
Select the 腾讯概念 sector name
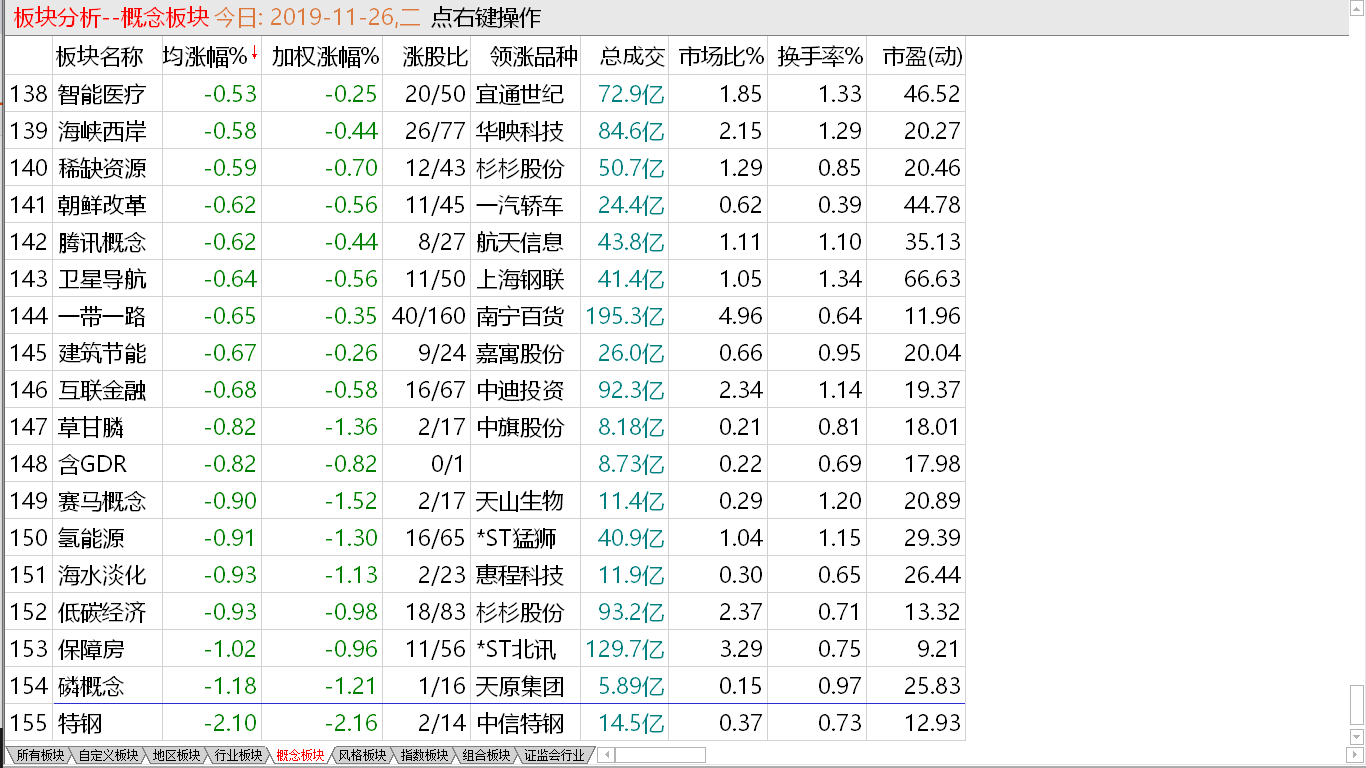click(x=102, y=242)
